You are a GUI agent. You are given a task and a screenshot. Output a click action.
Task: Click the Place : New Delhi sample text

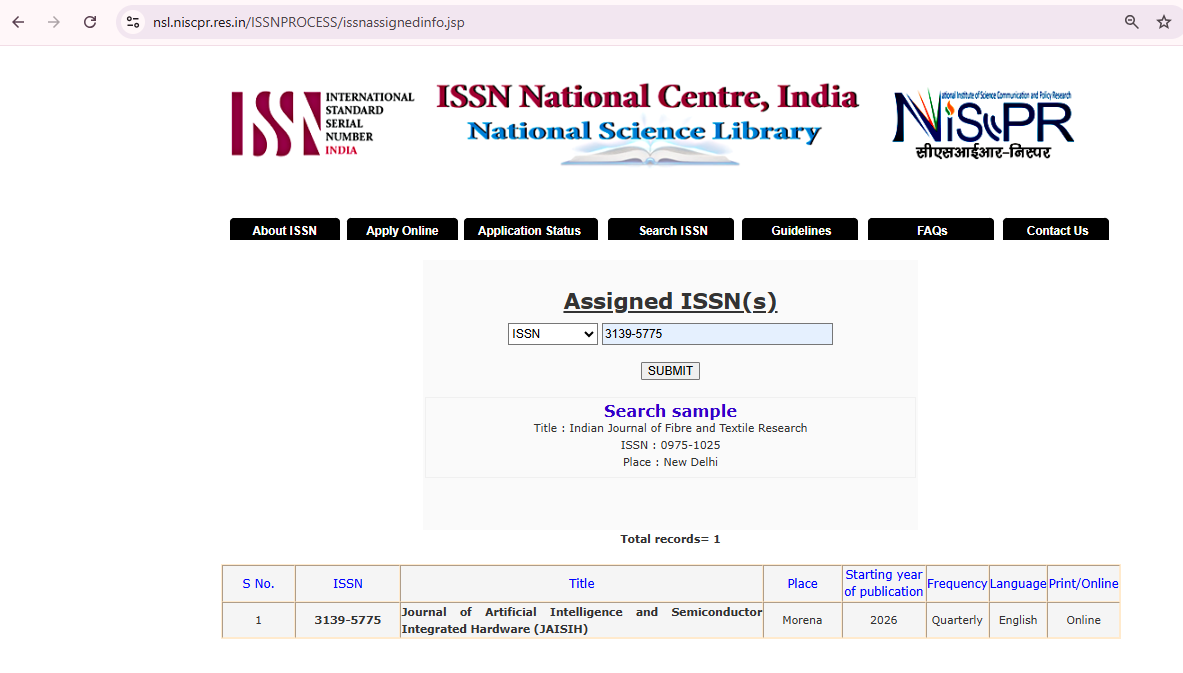click(670, 462)
